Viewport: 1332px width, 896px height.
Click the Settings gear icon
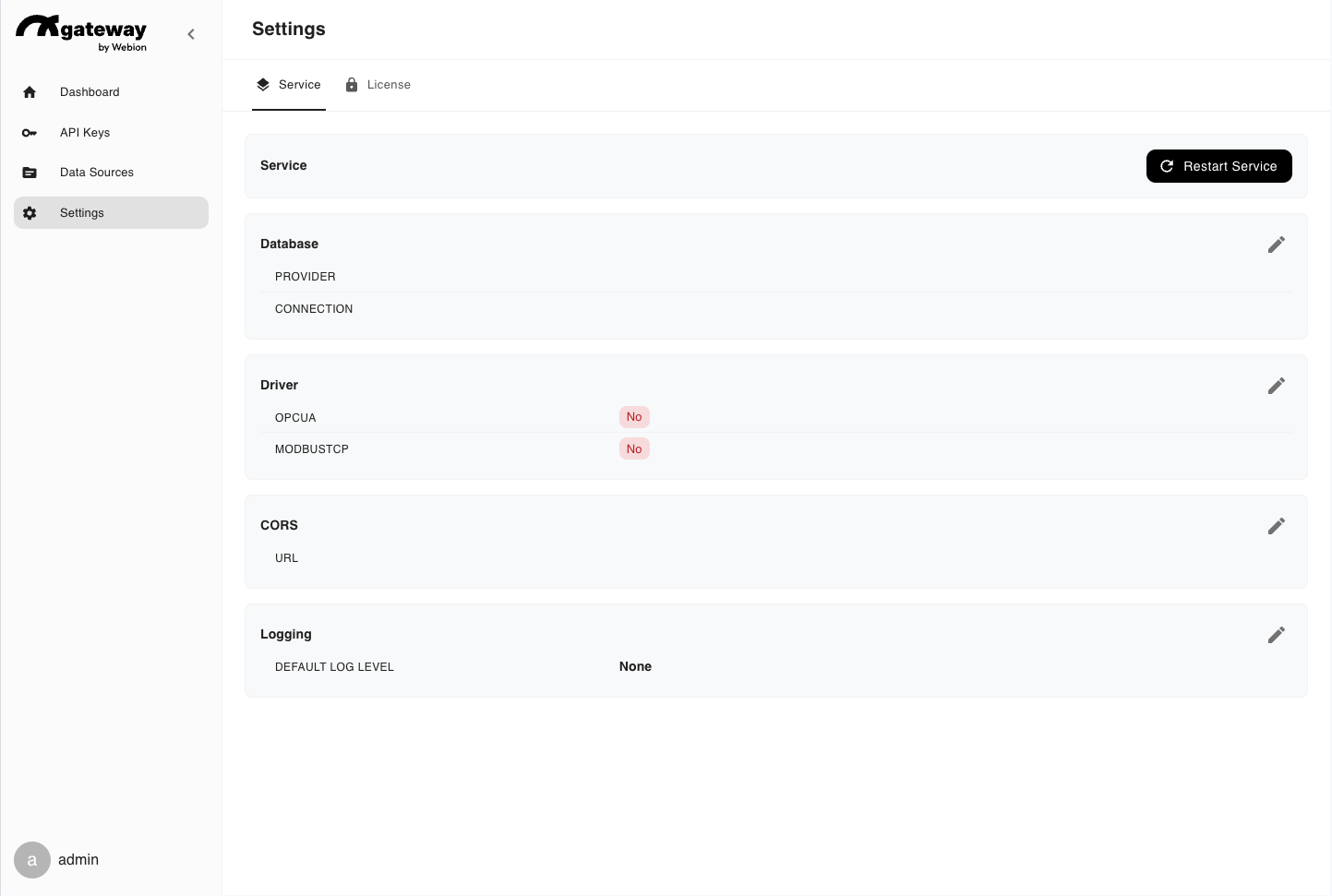click(30, 213)
